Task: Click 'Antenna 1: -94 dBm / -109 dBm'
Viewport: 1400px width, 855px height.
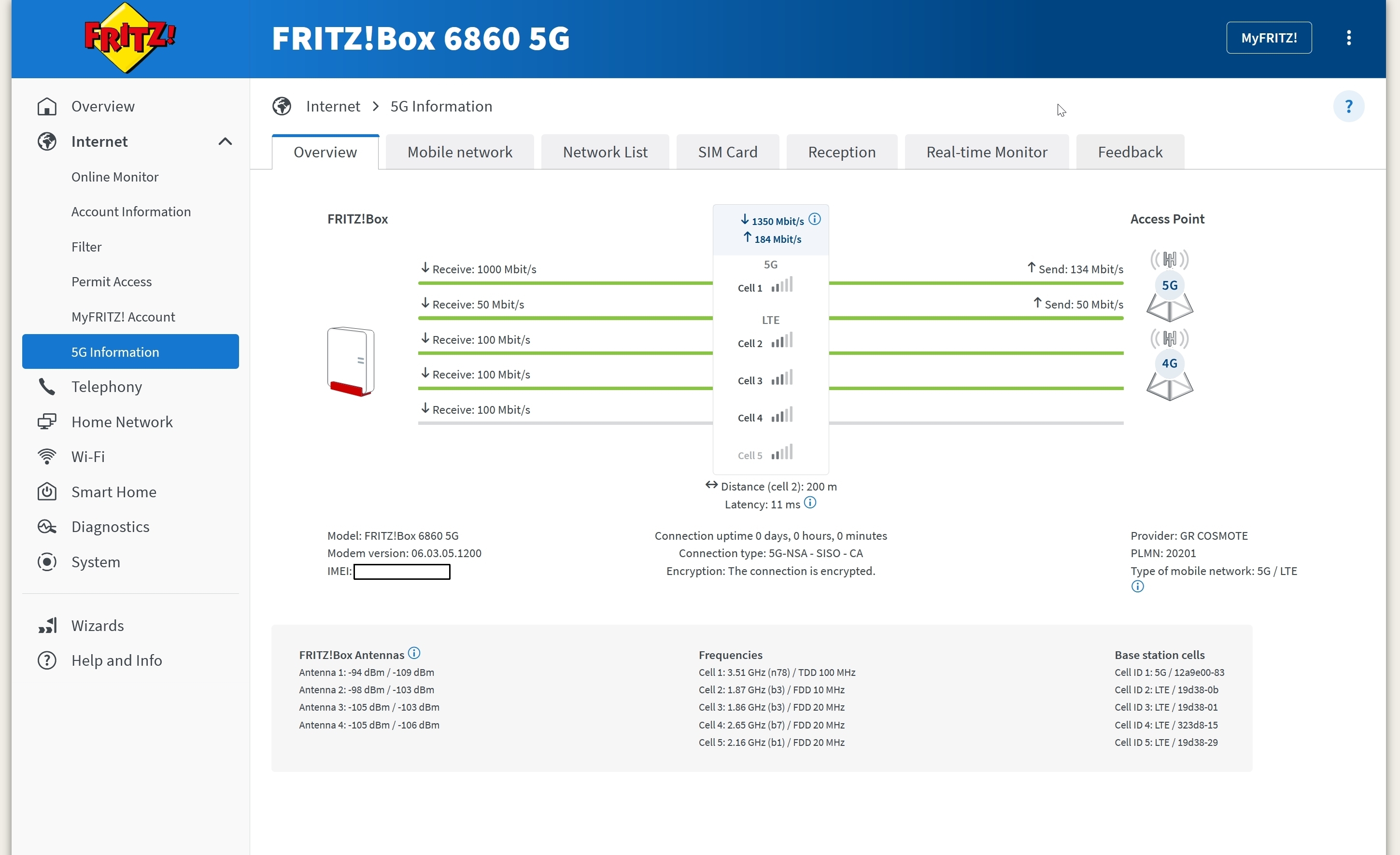Action: (x=367, y=673)
